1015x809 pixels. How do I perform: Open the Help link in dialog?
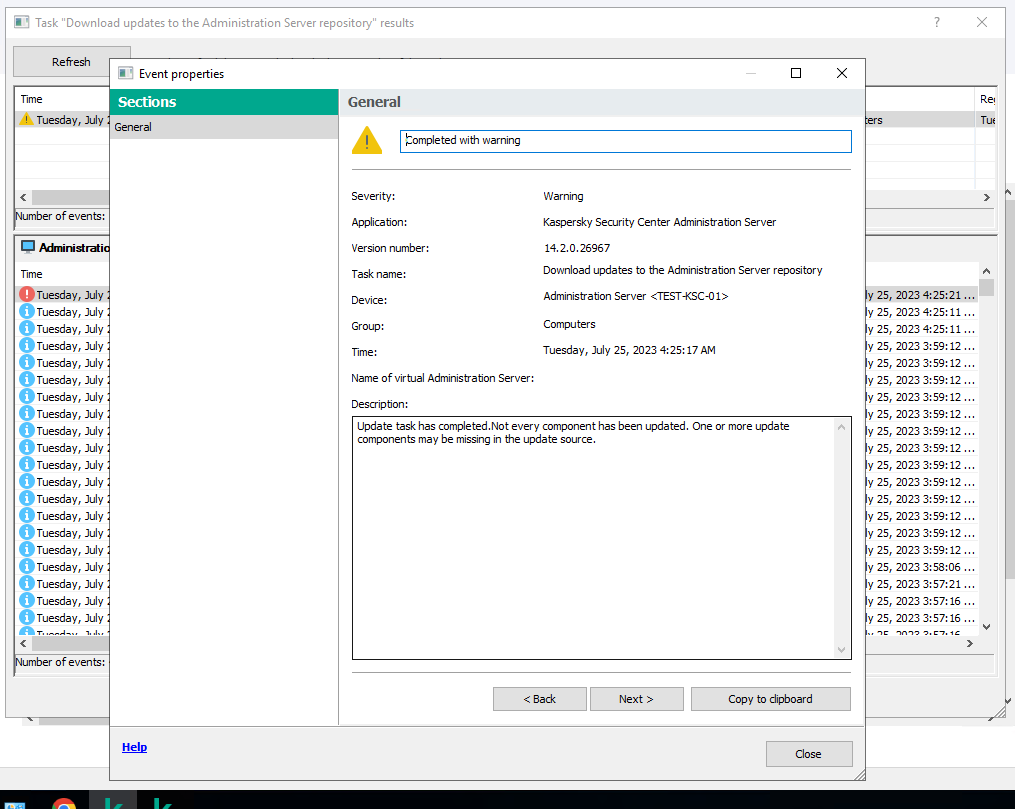[135, 747]
